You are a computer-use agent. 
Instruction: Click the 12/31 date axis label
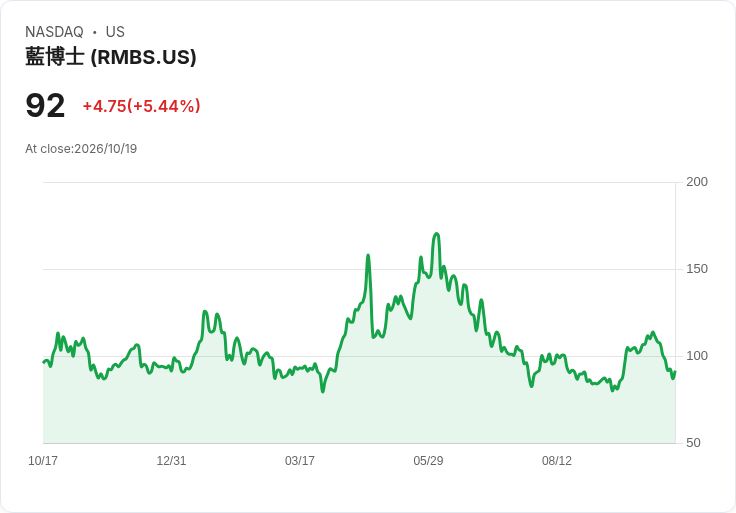[x=171, y=460]
